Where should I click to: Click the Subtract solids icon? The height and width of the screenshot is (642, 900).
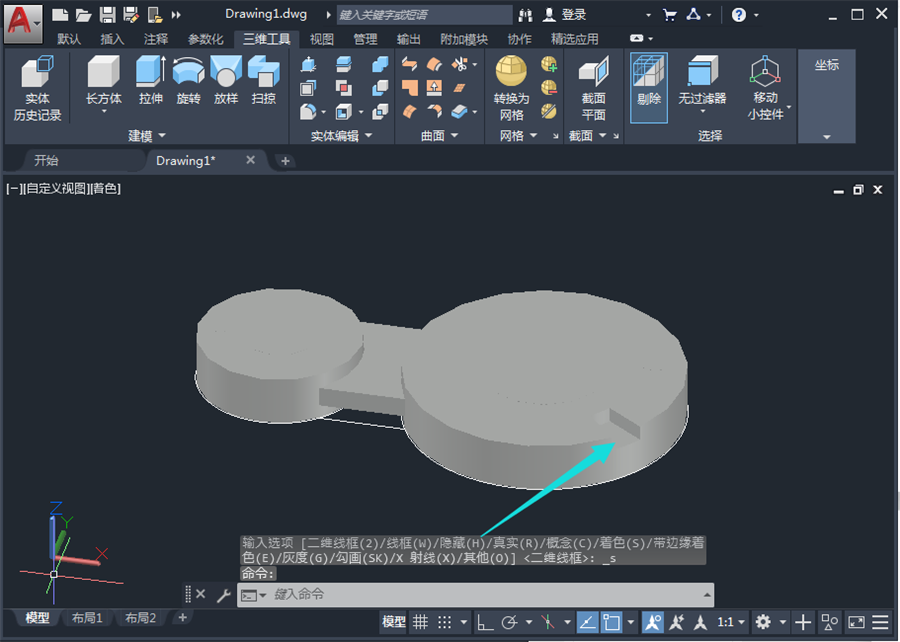[380, 88]
